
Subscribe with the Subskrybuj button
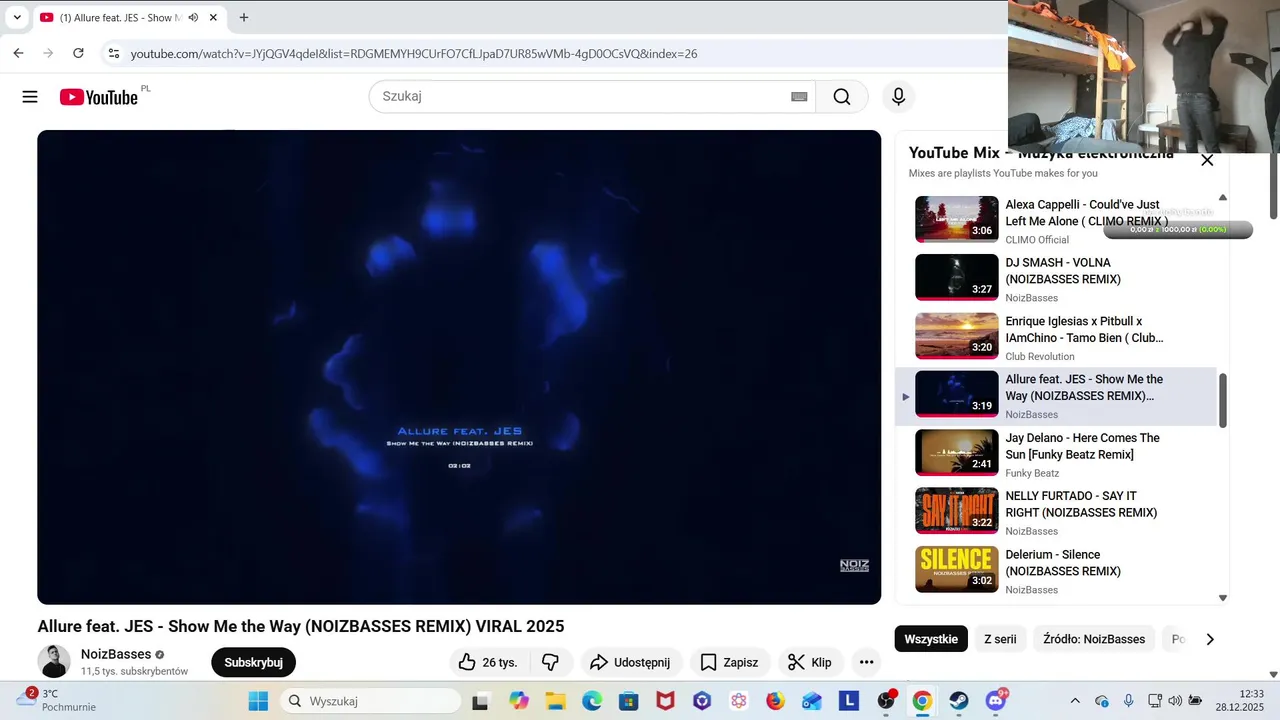pyautogui.click(x=253, y=662)
